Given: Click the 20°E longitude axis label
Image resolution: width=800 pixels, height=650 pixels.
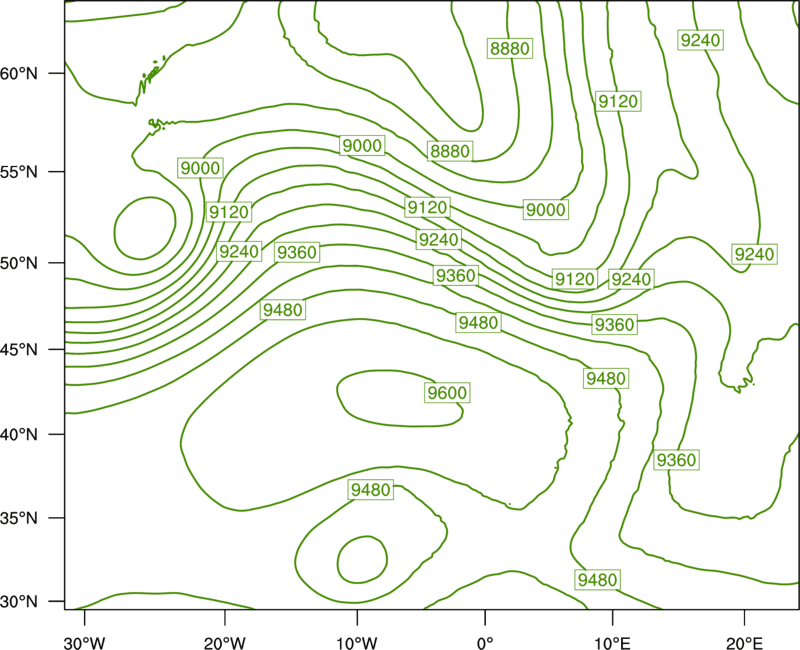Looking at the screenshot, I should [x=744, y=643].
